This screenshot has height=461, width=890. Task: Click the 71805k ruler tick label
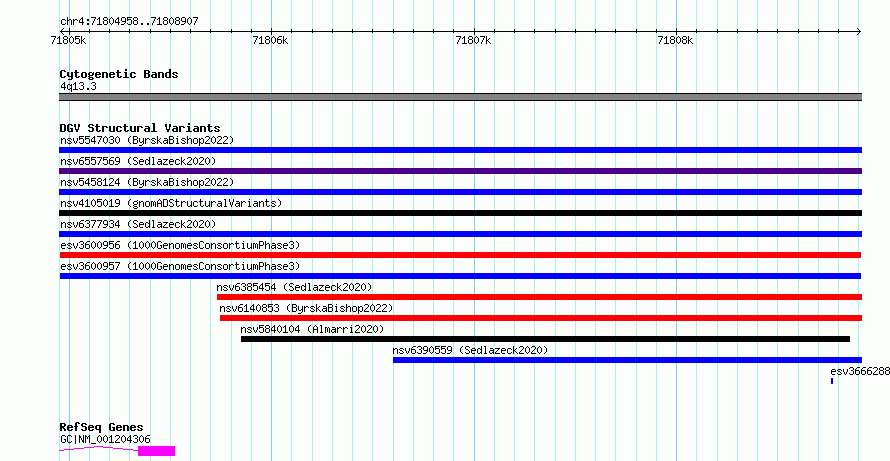69,40
